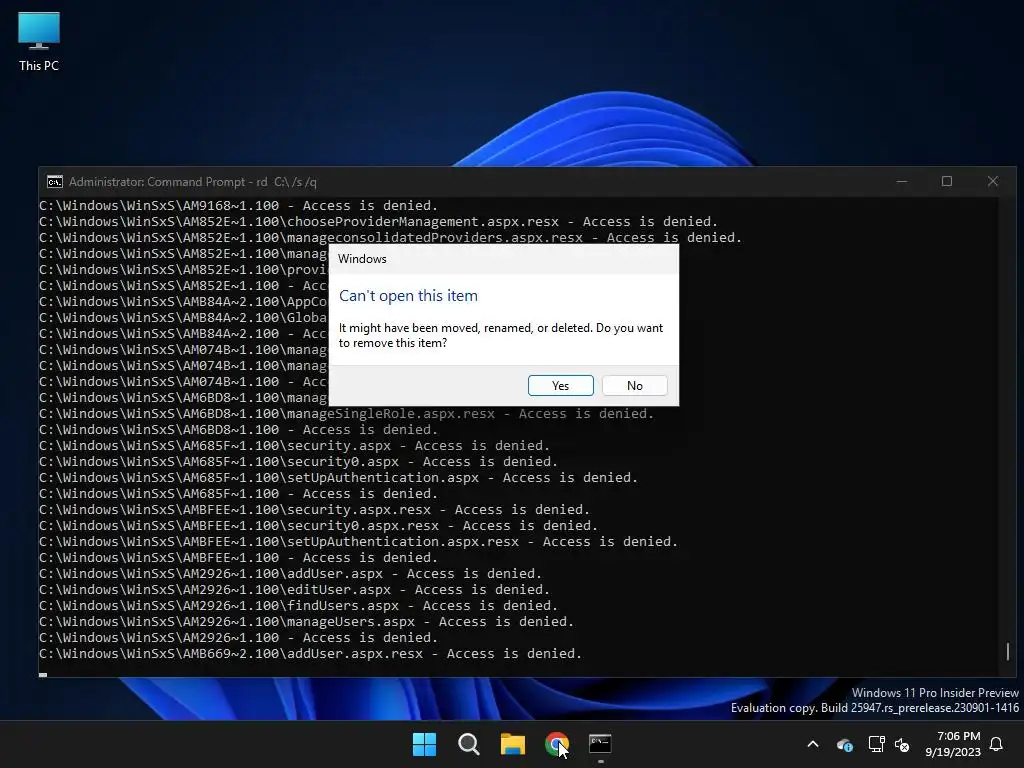
Task: Open the Windows Start menu
Action: tap(424, 744)
